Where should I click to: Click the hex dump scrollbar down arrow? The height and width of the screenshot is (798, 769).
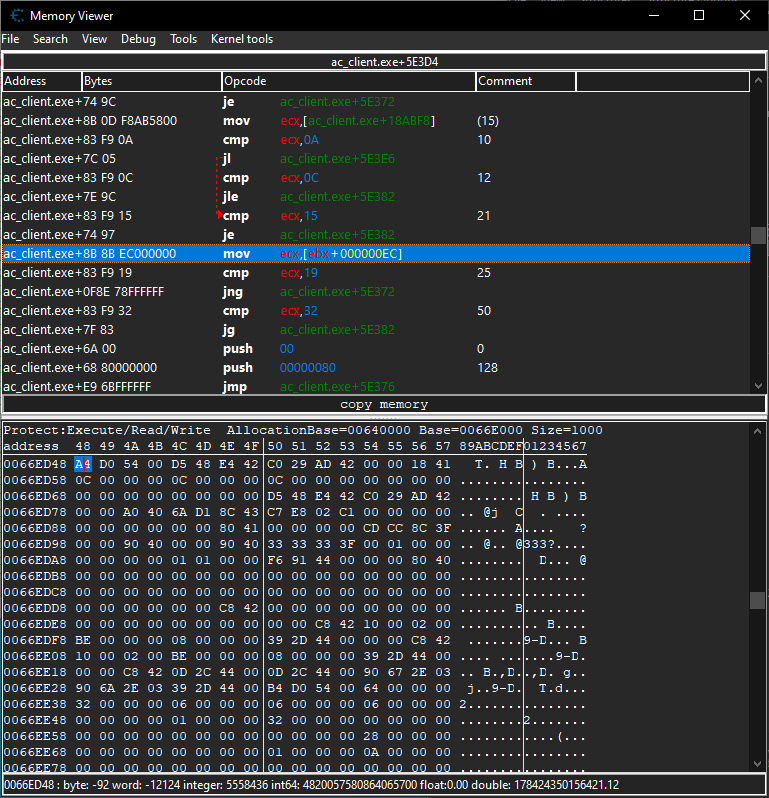click(759, 765)
